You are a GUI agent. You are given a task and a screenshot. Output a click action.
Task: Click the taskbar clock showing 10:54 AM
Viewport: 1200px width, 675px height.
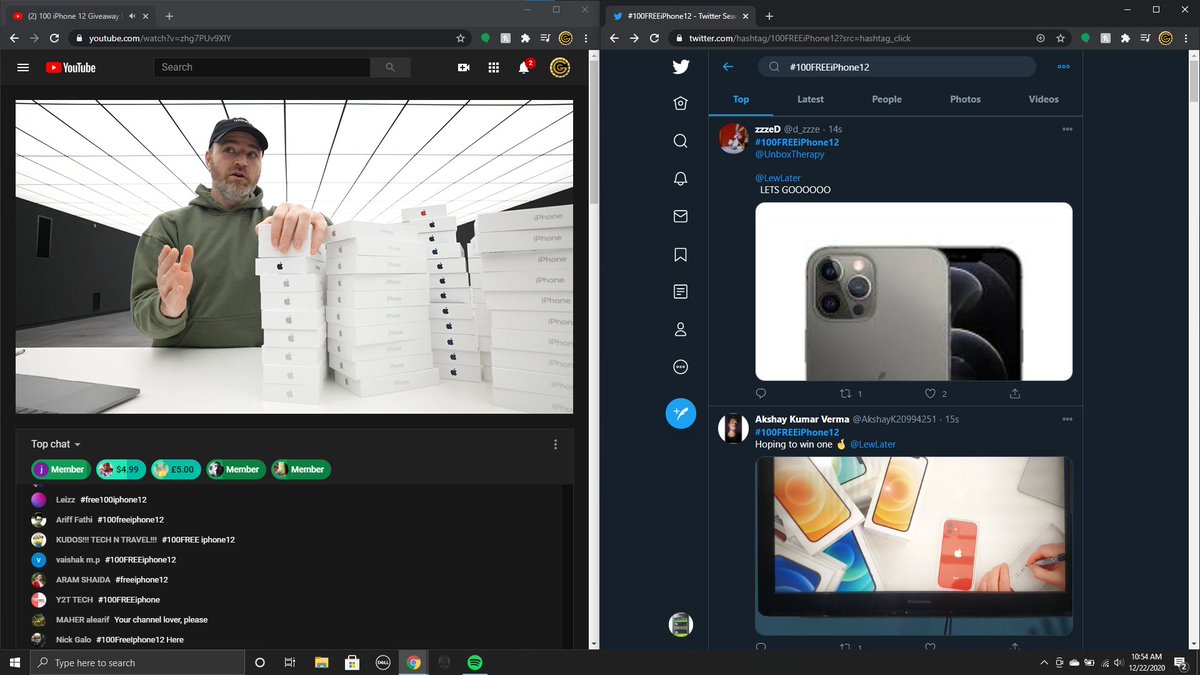[x=1146, y=663]
